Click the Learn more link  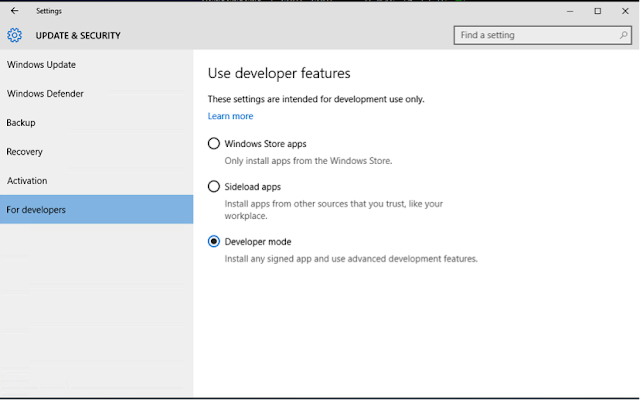(x=230, y=116)
